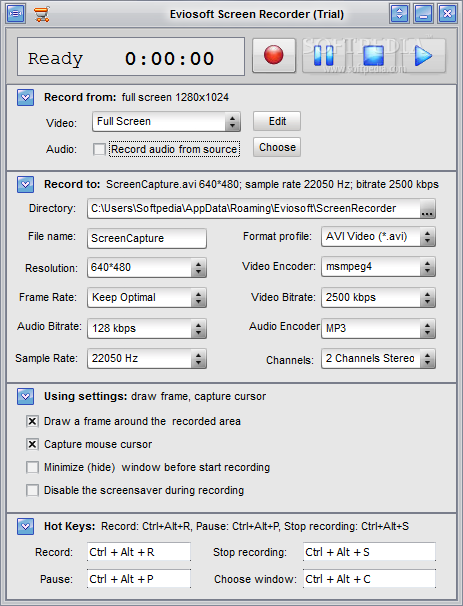Click the app menu icon in title bar
Screen dimensions: 463x606
(16, 14)
